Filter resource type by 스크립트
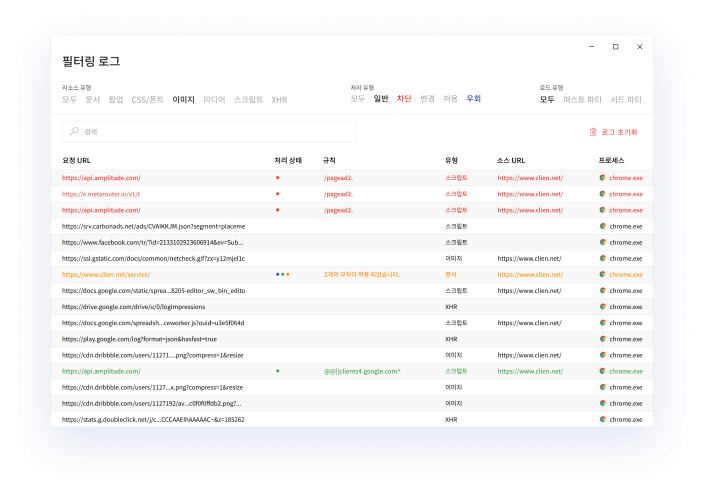Screen dimensions: 704x492 point(248,99)
